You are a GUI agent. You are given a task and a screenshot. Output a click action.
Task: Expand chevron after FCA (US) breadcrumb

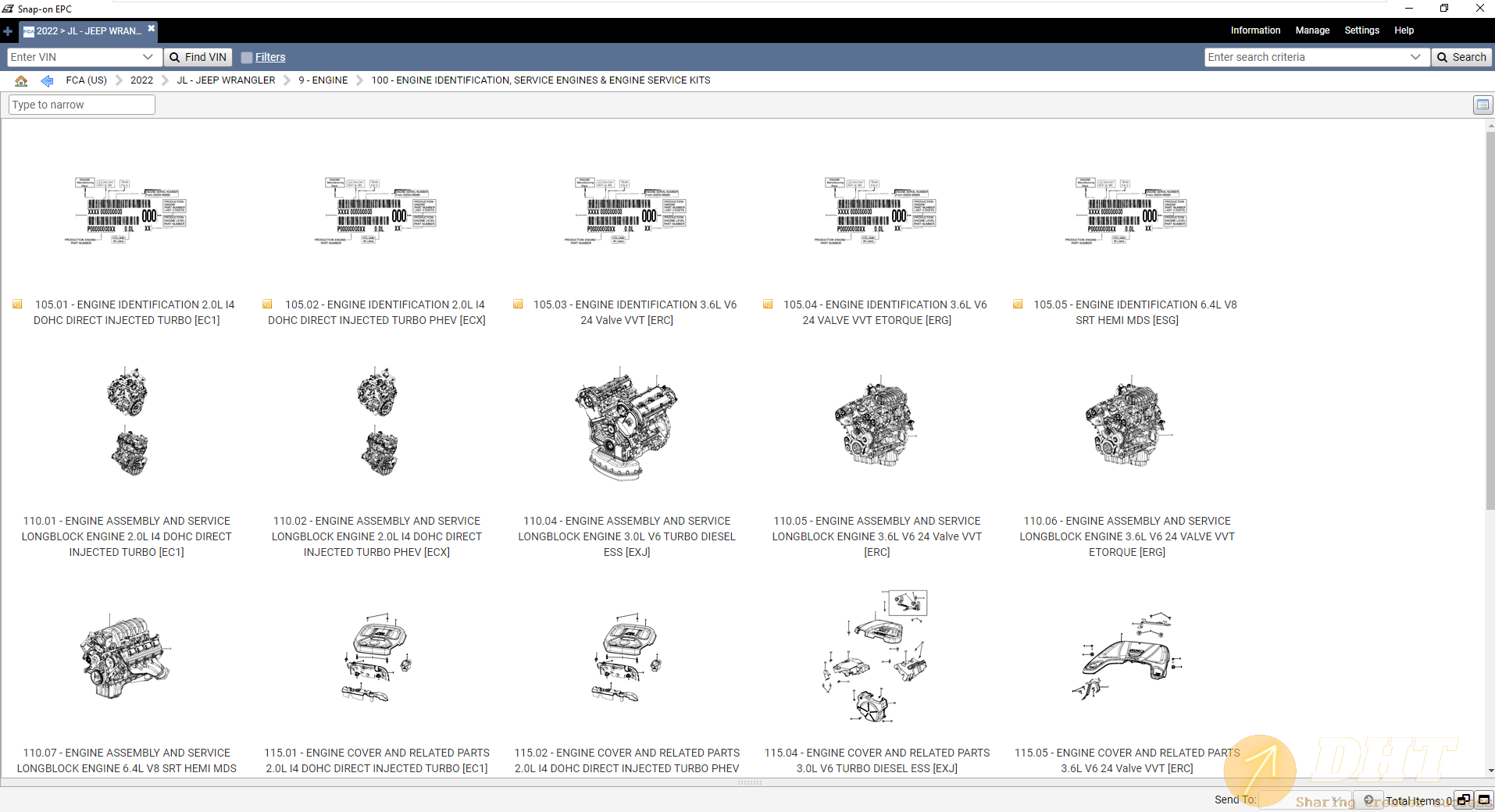(119, 80)
